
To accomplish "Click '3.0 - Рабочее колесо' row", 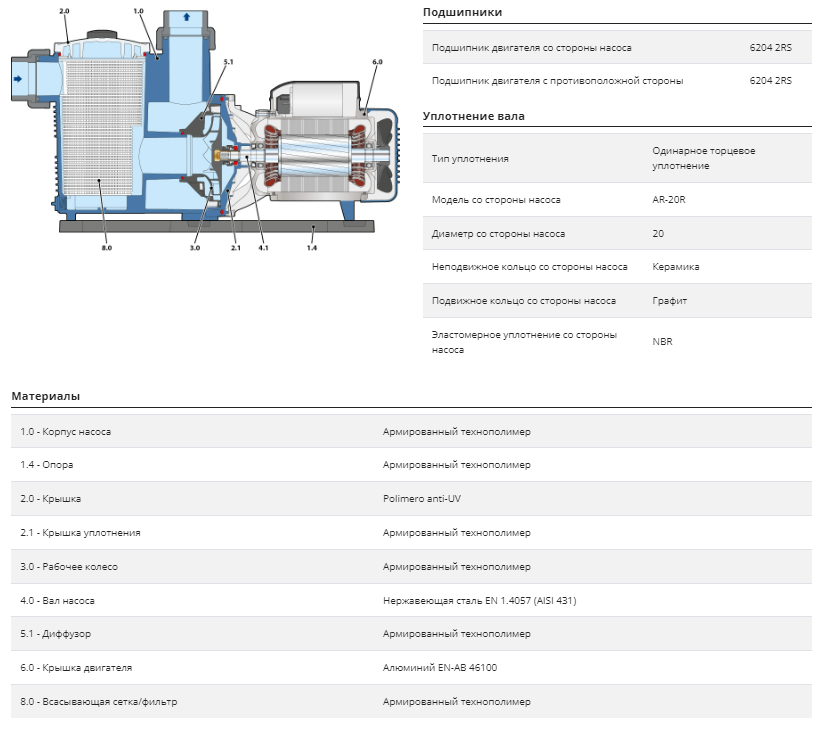I will pyautogui.click(x=412, y=567).
